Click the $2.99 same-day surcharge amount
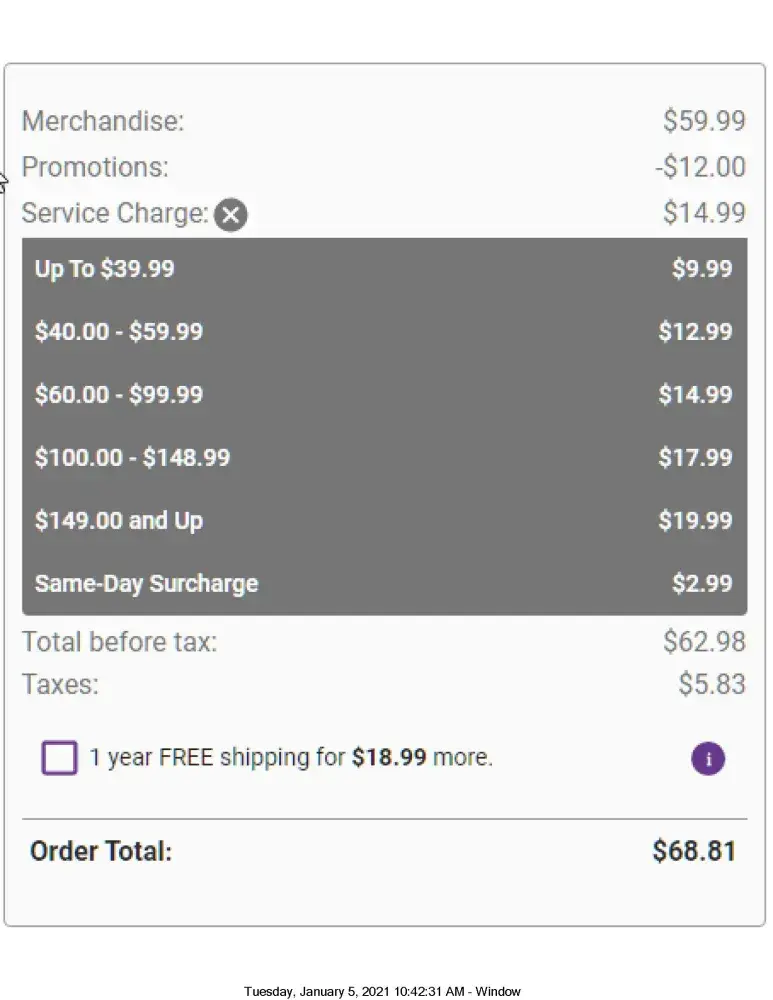Screen dimensions: 773x1000 coord(701,584)
